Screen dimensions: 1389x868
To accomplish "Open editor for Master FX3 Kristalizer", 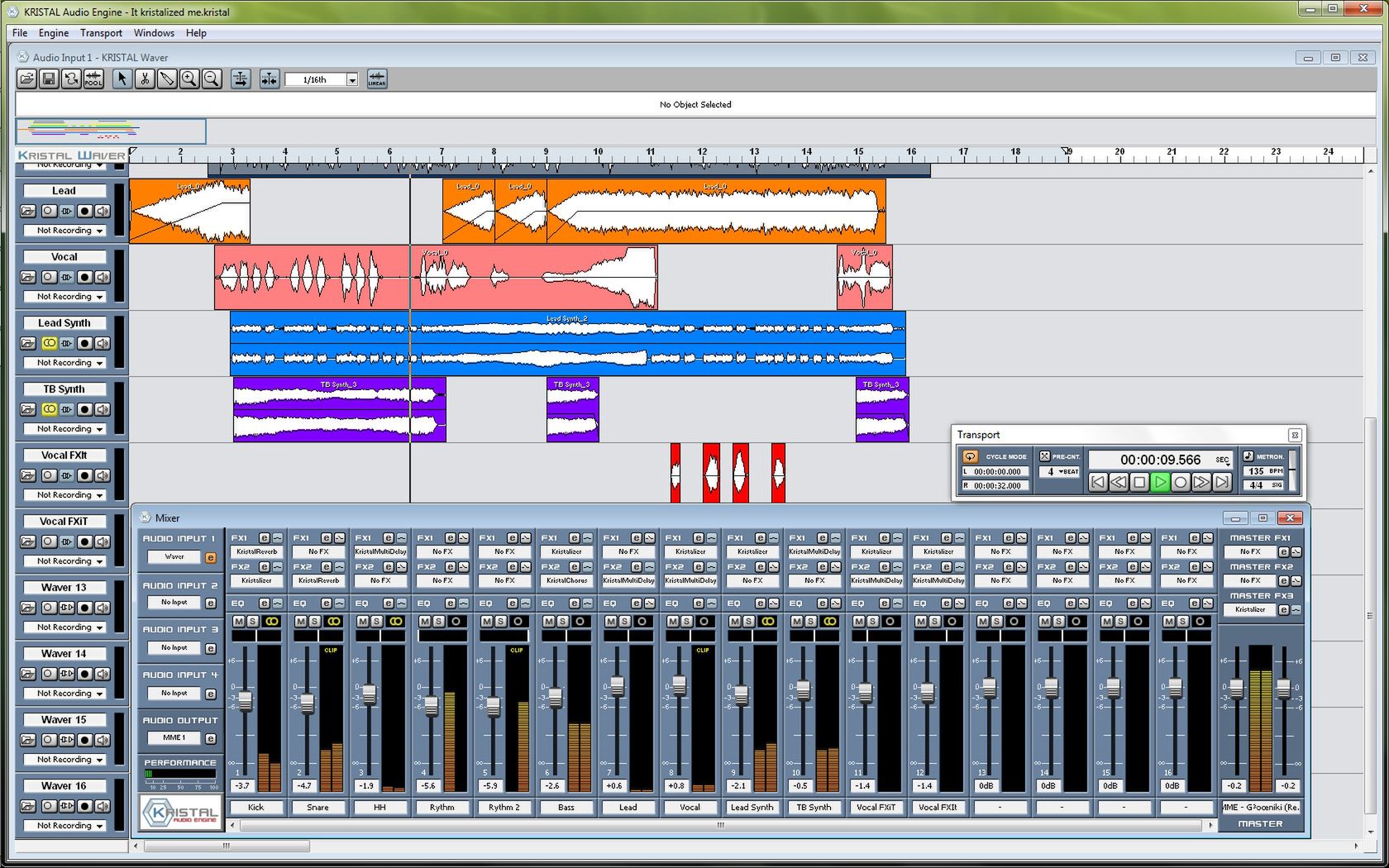I will pos(1283,610).
